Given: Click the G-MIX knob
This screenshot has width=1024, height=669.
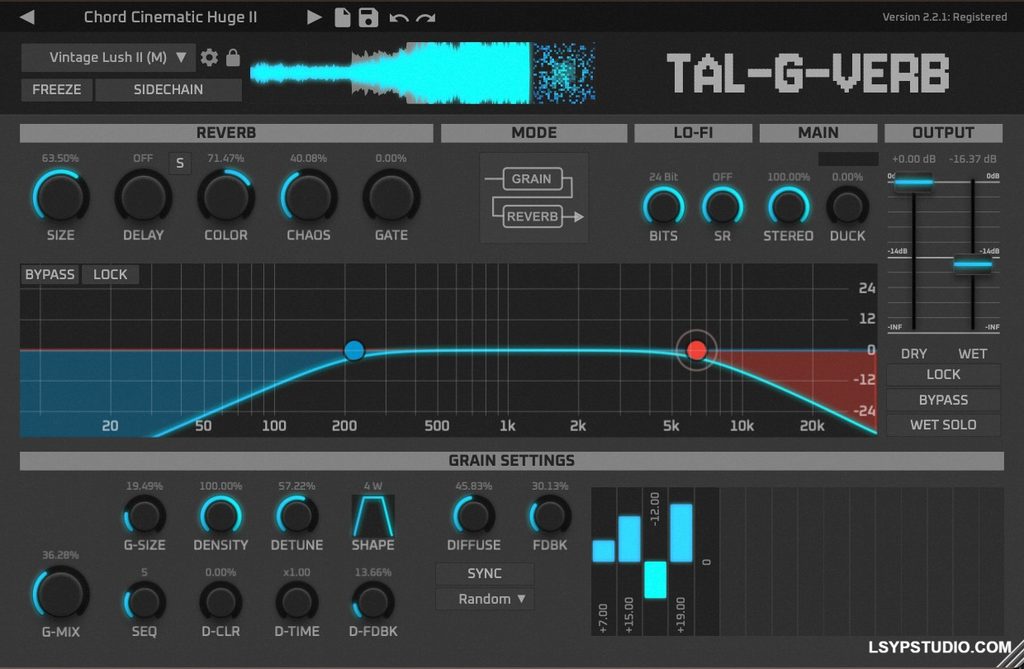Looking at the screenshot, I should 60,594.
